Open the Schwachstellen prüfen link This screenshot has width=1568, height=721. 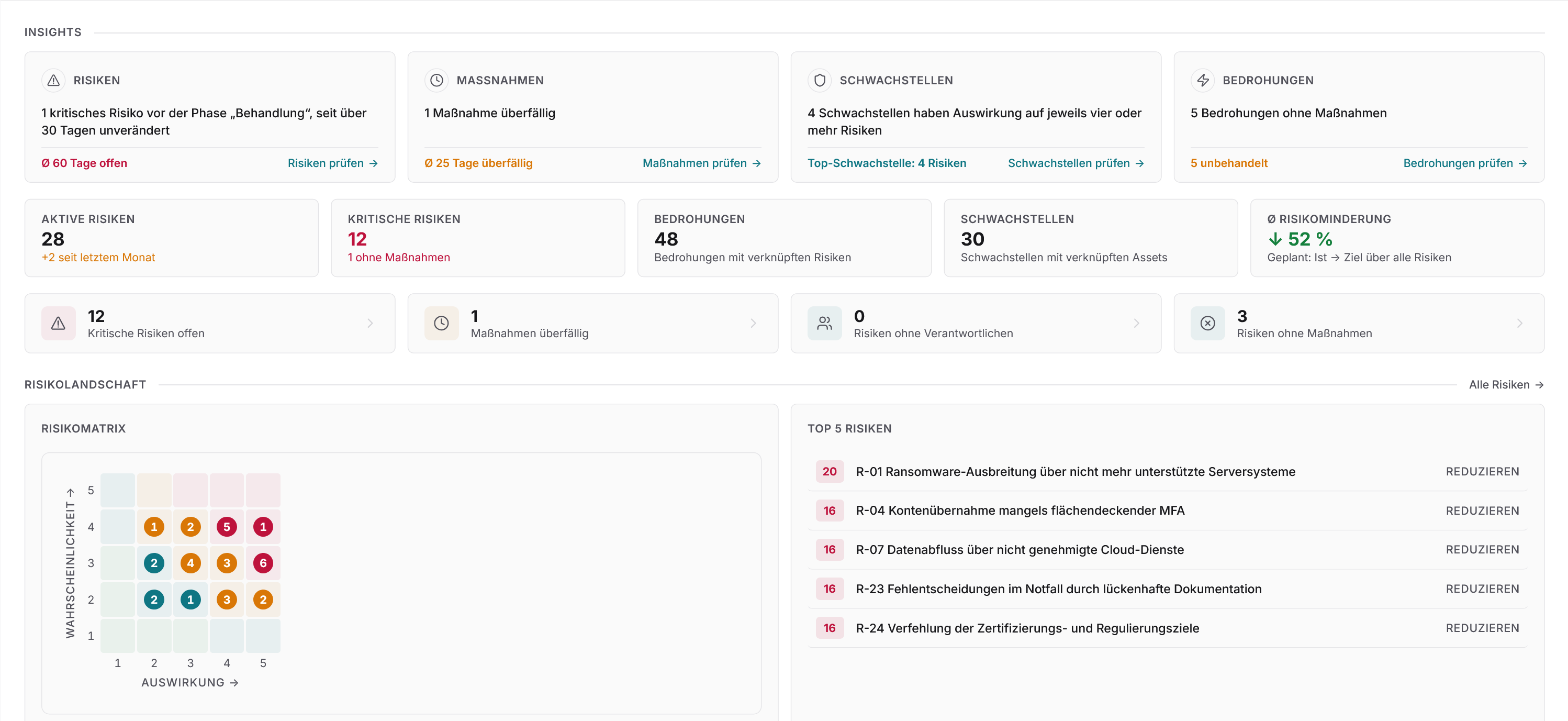pos(1076,163)
